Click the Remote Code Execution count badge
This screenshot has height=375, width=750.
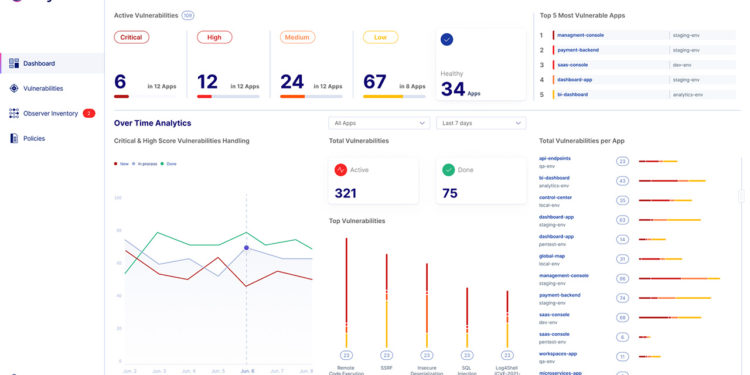tap(346, 355)
